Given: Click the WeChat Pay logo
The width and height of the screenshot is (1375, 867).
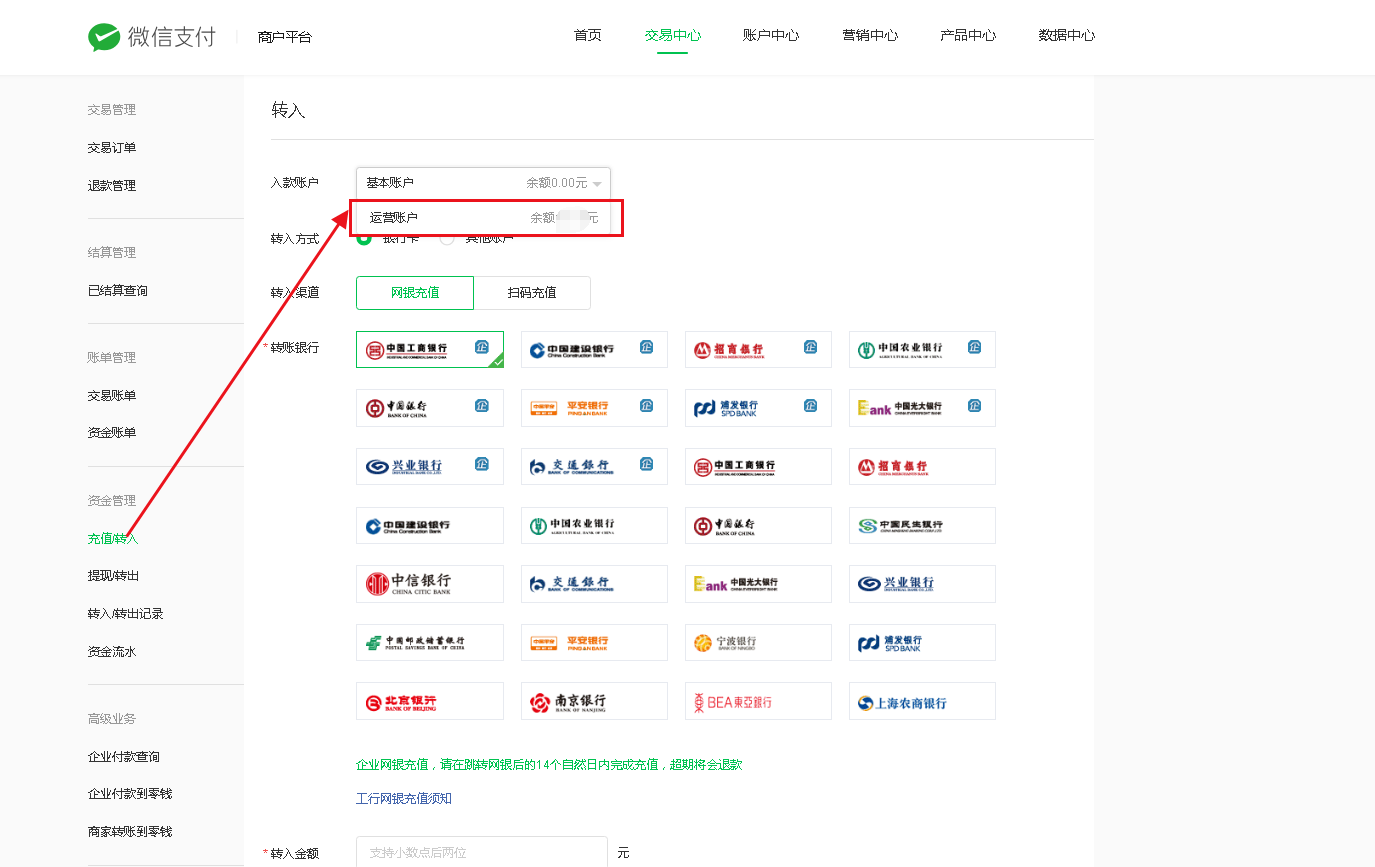Looking at the screenshot, I should pyautogui.click(x=151, y=37).
